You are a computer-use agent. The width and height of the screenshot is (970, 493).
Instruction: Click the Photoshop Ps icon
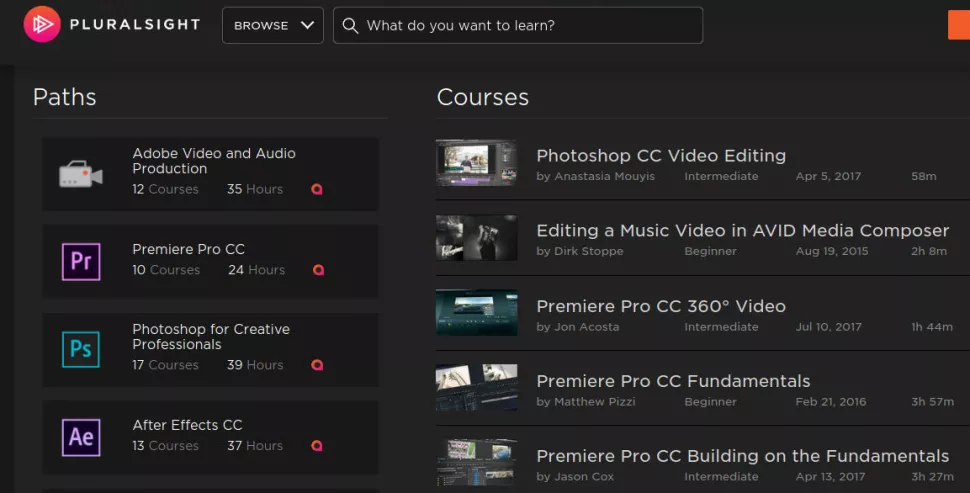[81, 350]
